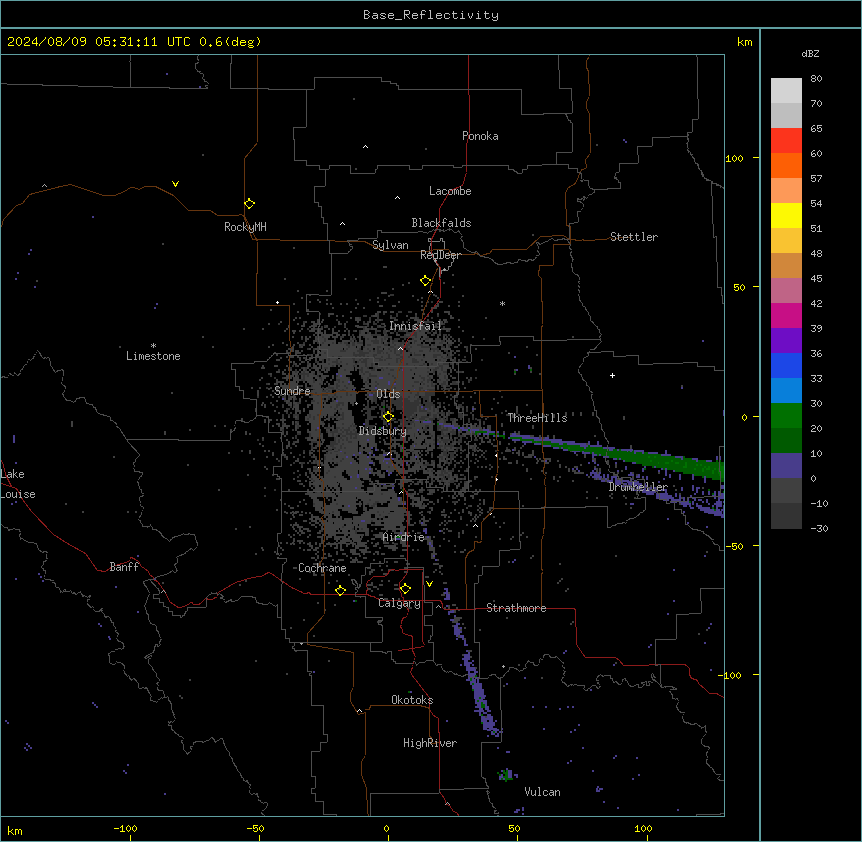Pick the lightest 70-80 dBZ swatch atop legend
The height and width of the screenshot is (842, 862).
(786, 91)
